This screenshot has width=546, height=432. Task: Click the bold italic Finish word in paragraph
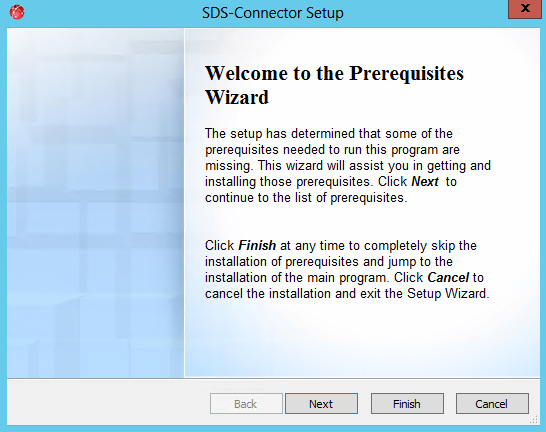click(x=257, y=246)
